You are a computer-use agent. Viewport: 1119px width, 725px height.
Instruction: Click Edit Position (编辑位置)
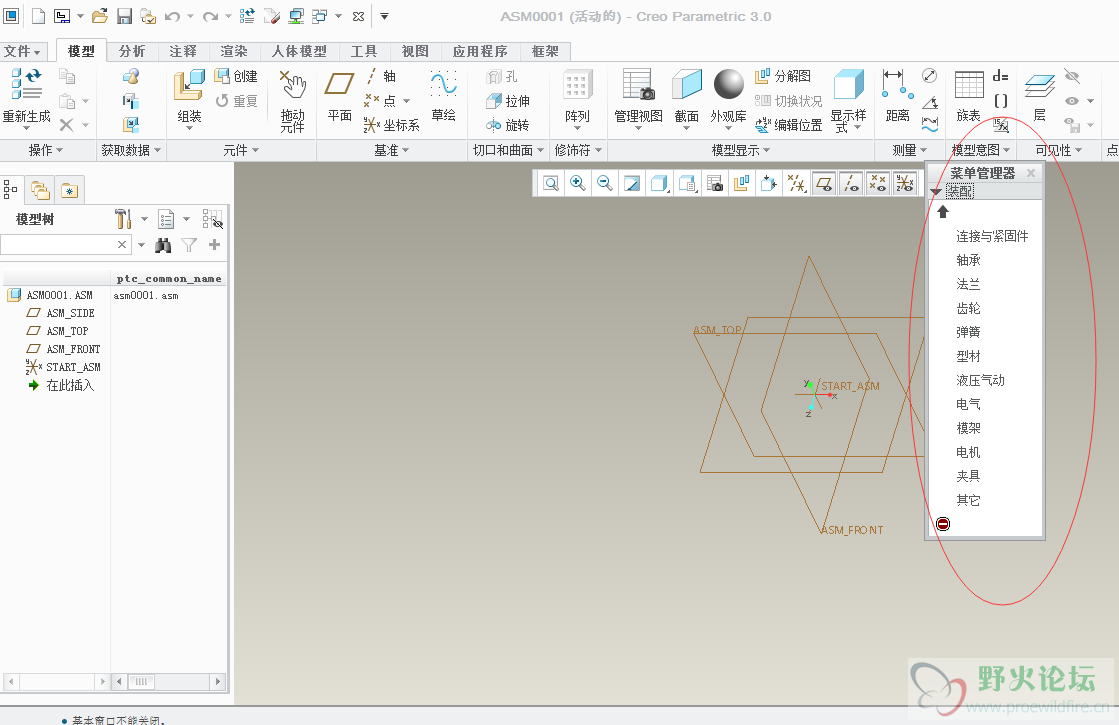(x=789, y=125)
